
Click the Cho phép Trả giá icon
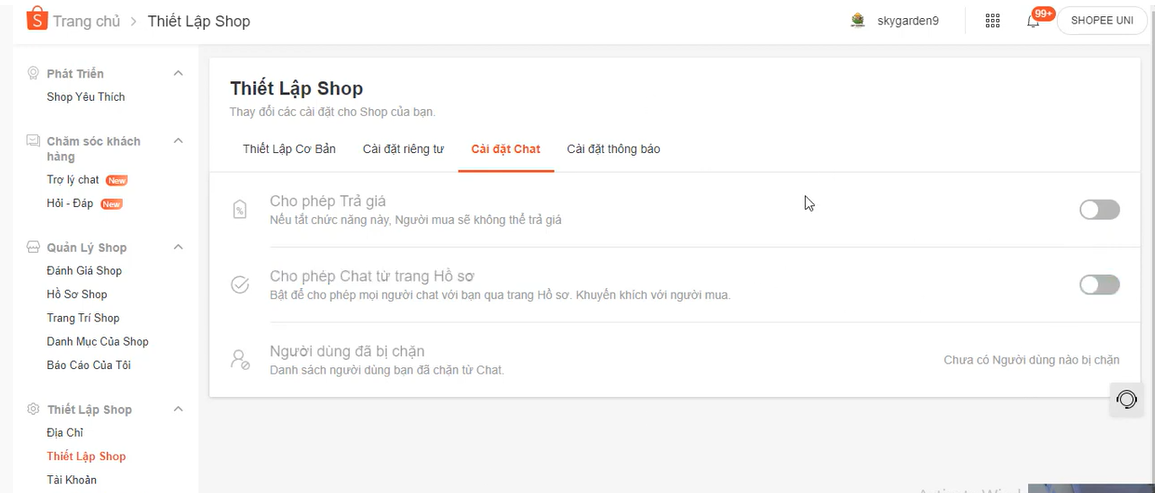(240, 210)
